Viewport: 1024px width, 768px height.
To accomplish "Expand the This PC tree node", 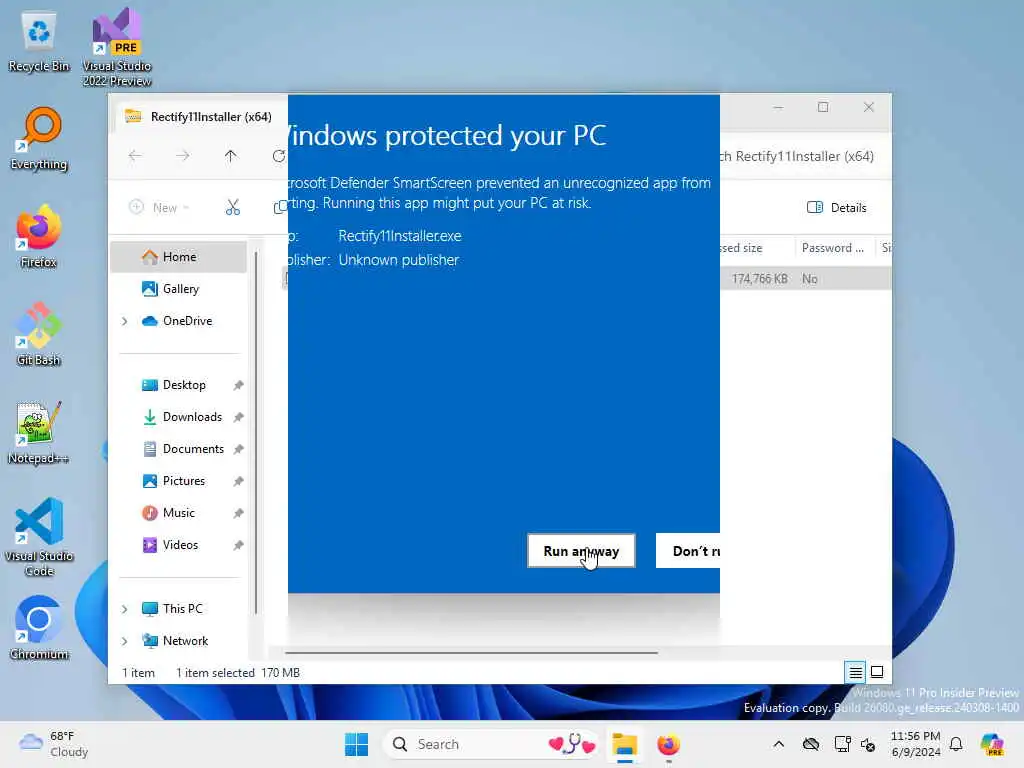I will tap(125, 609).
